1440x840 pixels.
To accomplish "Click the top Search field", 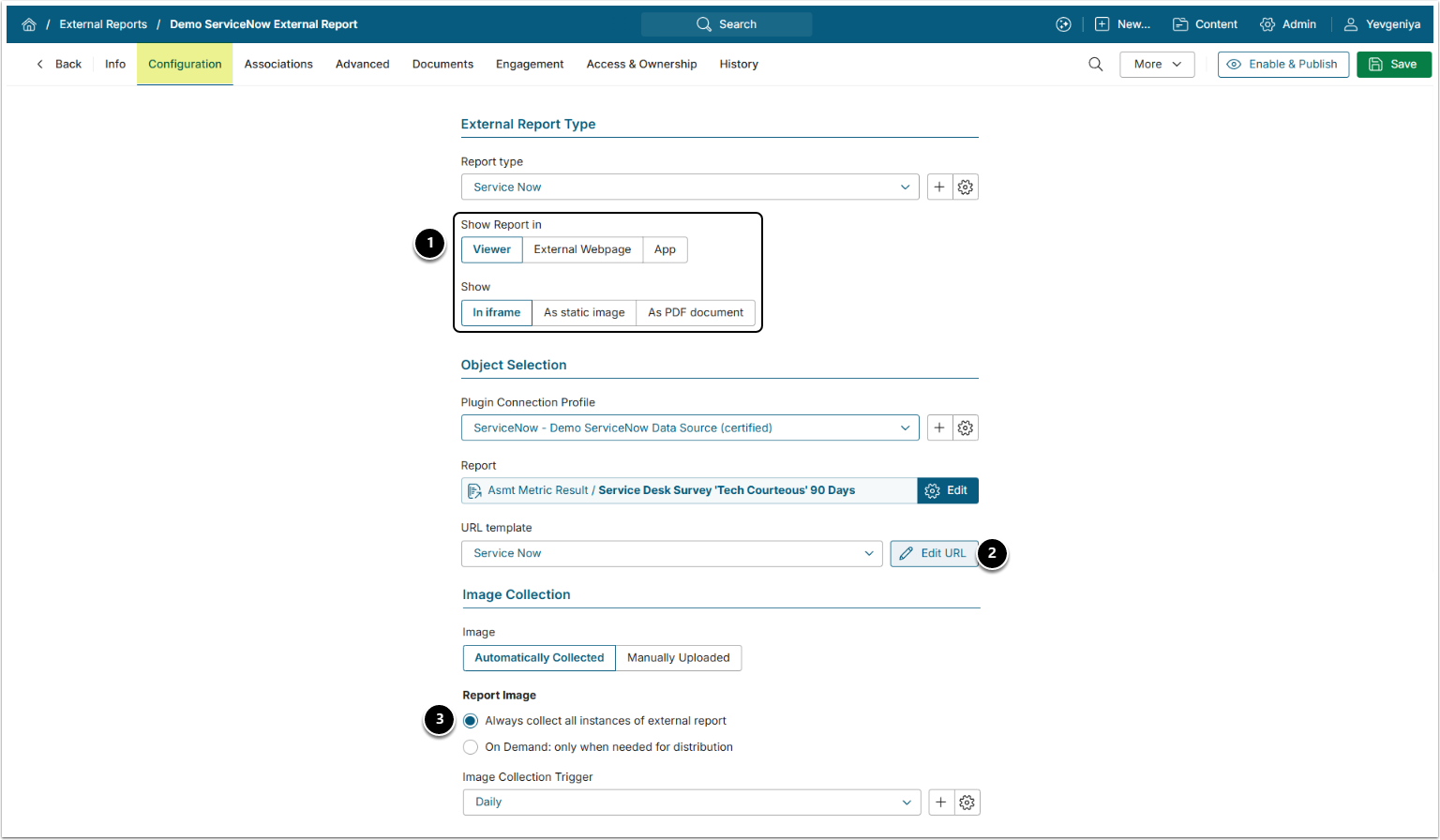I will tap(727, 24).
